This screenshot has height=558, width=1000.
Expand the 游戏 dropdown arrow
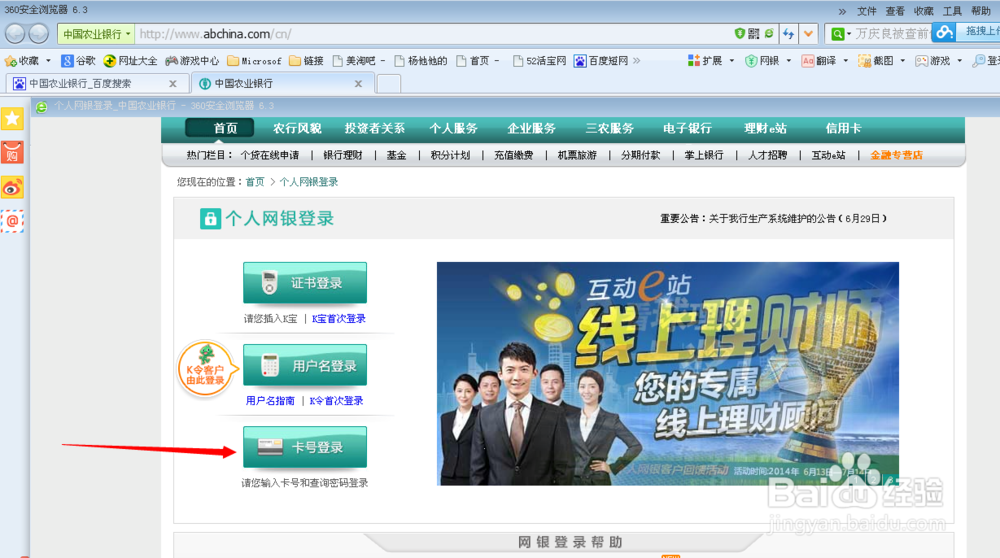point(959,61)
